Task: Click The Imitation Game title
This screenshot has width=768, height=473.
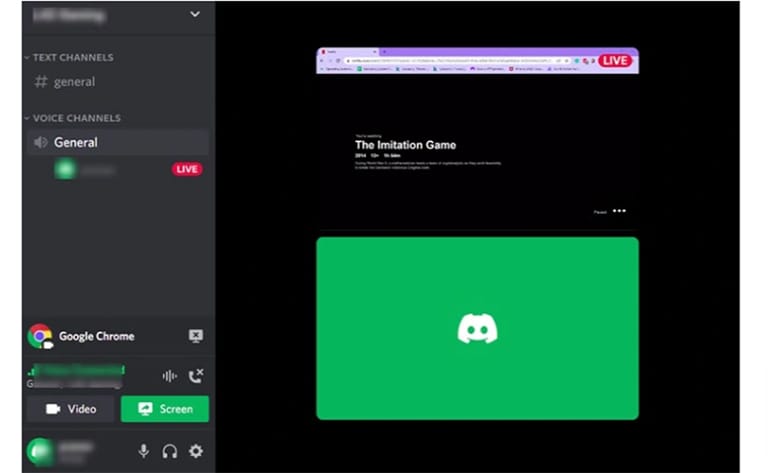Action: click(x=406, y=145)
